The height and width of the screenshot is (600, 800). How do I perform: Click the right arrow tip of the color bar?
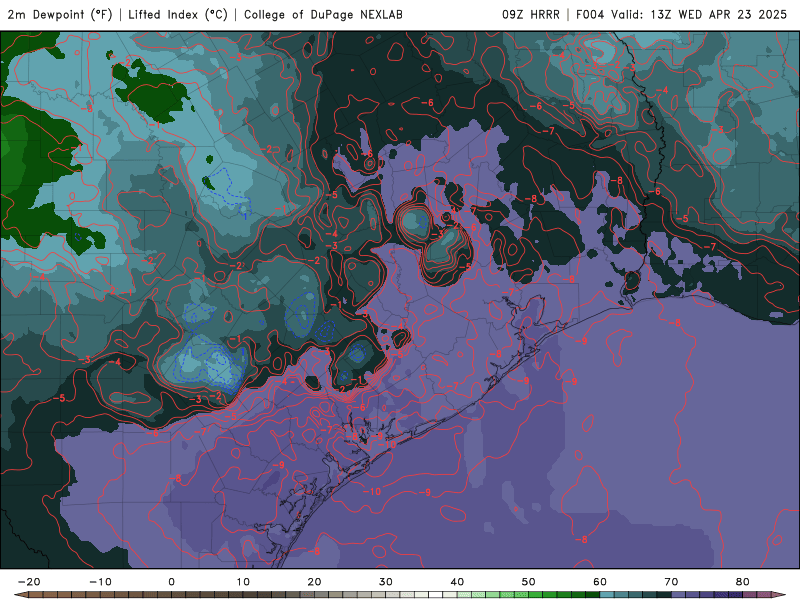[780, 595]
